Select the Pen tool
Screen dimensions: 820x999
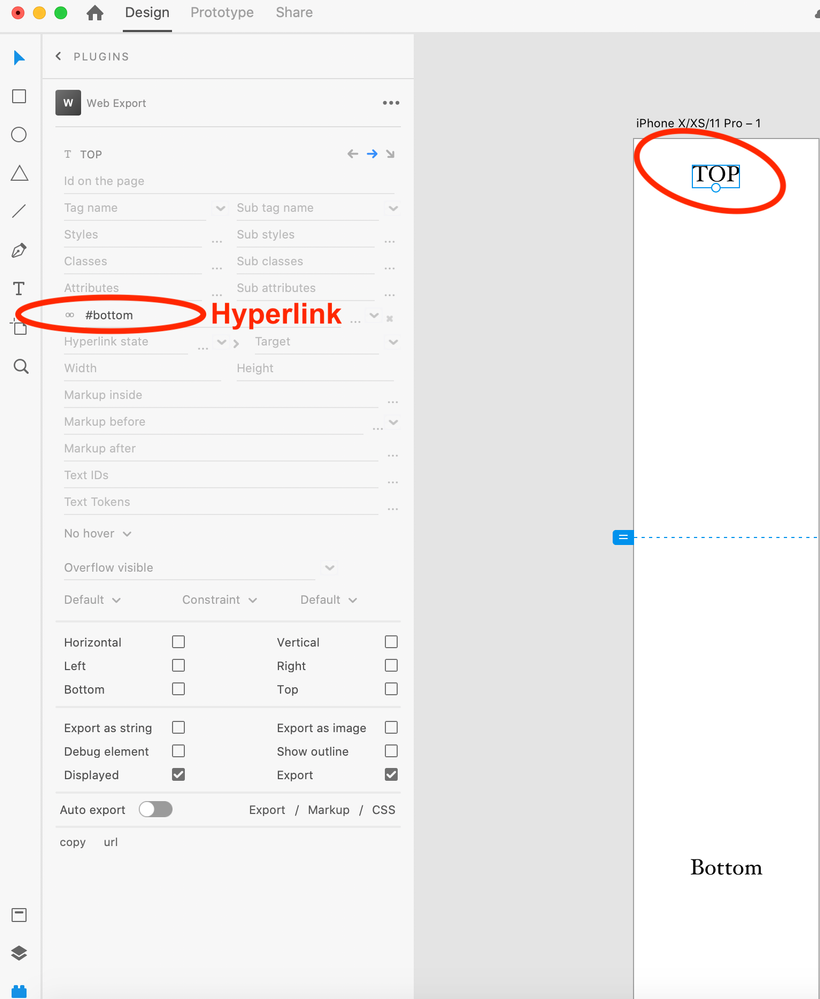click(19, 250)
